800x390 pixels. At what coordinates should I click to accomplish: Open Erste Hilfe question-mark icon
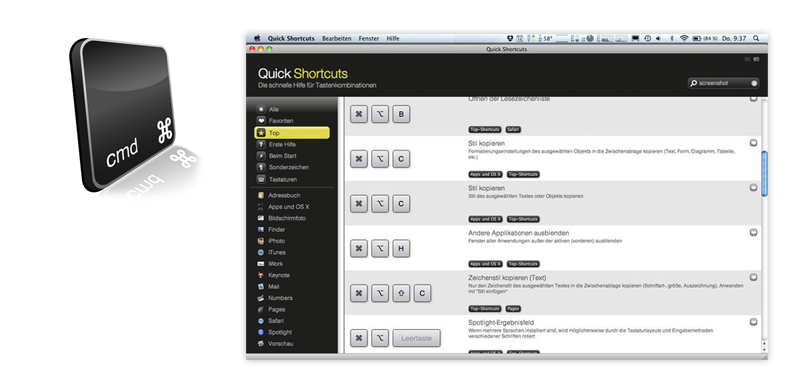(x=261, y=144)
